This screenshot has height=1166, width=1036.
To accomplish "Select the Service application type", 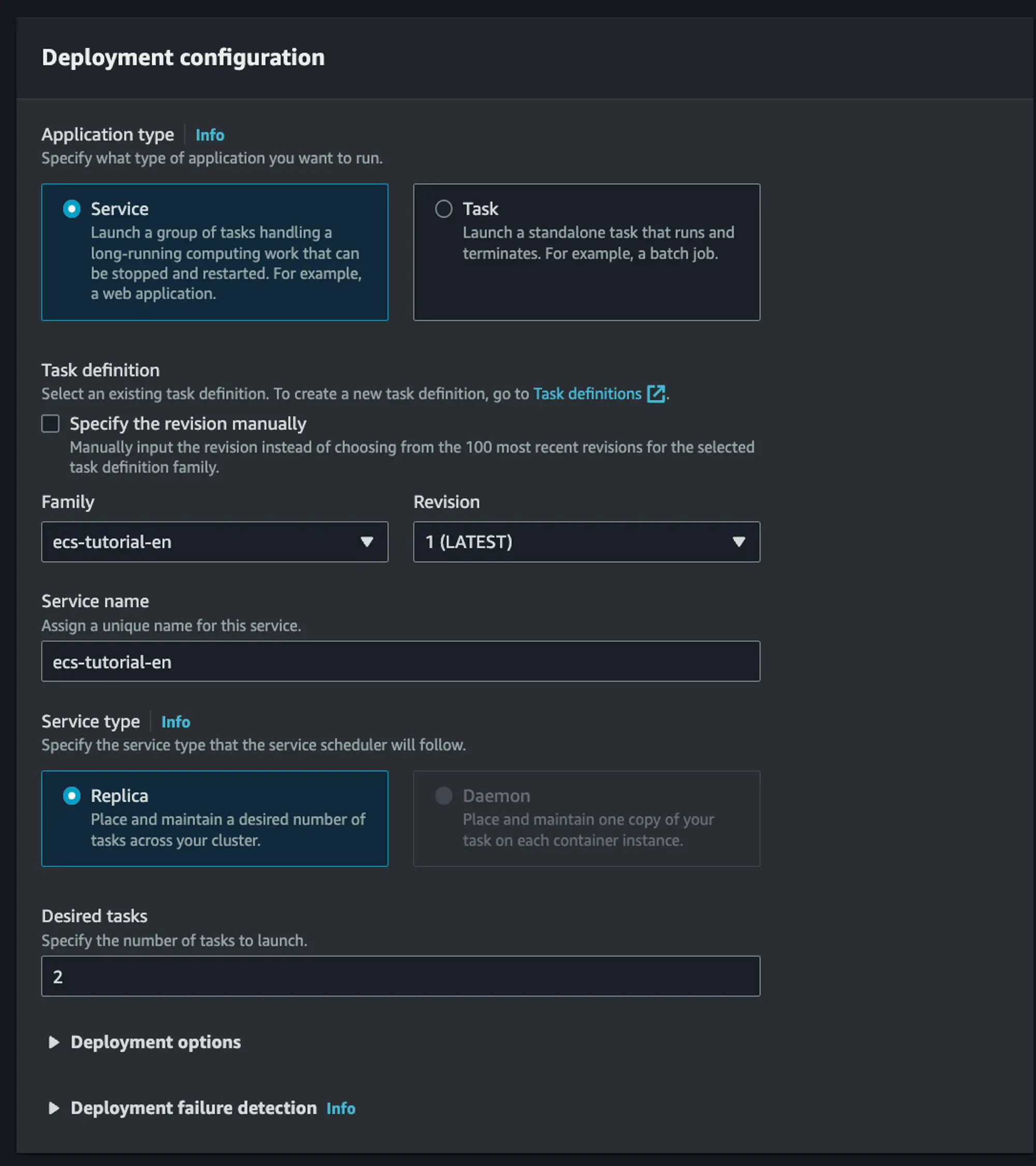I will pyautogui.click(x=71, y=209).
